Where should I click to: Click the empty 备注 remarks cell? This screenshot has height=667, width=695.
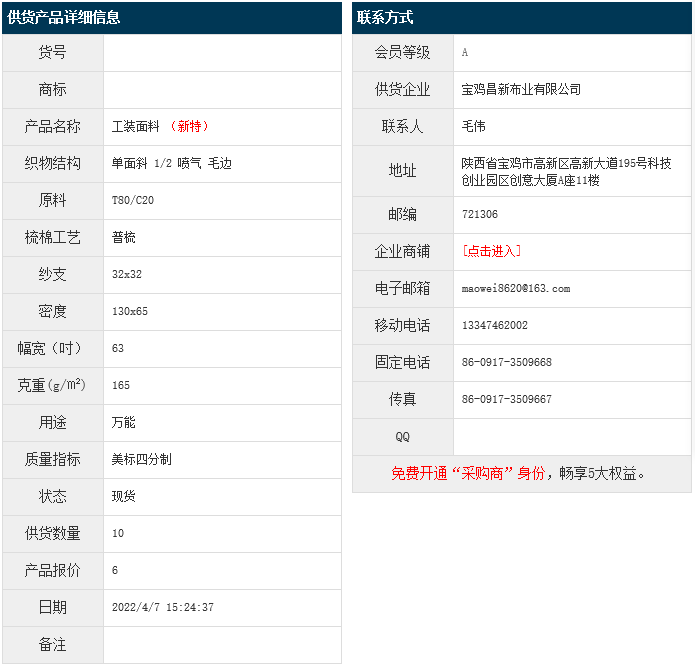(221, 645)
